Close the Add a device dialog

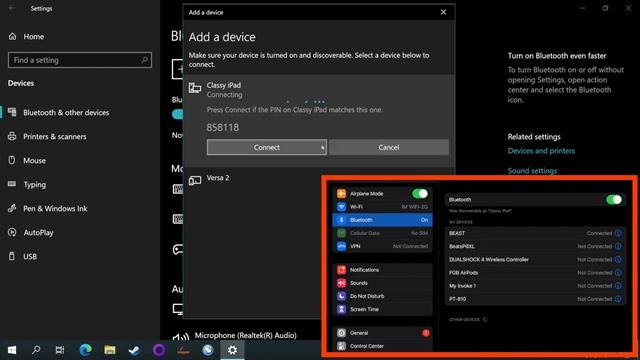pos(443,12)
